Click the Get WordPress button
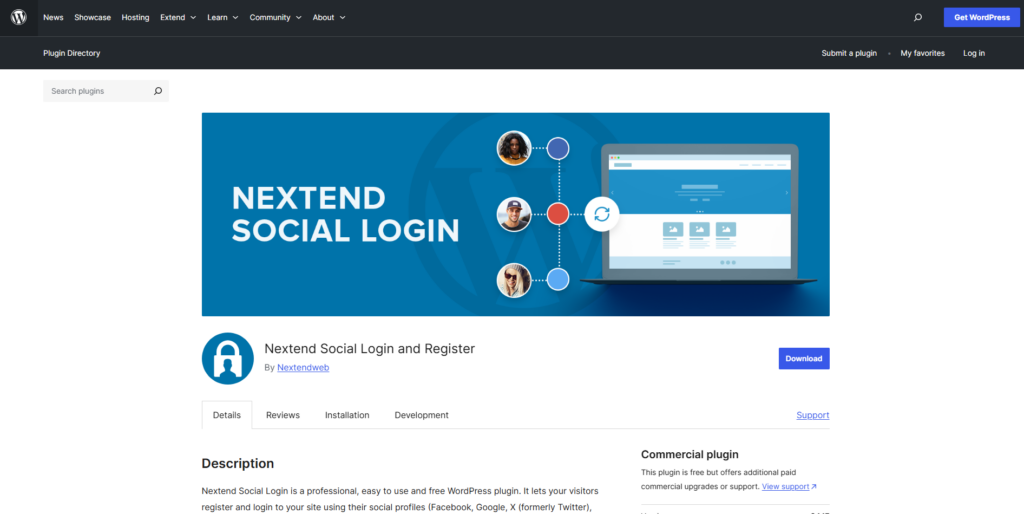Image resolution: width=1024 pixels, height=514 pixels. coord(982,18)
